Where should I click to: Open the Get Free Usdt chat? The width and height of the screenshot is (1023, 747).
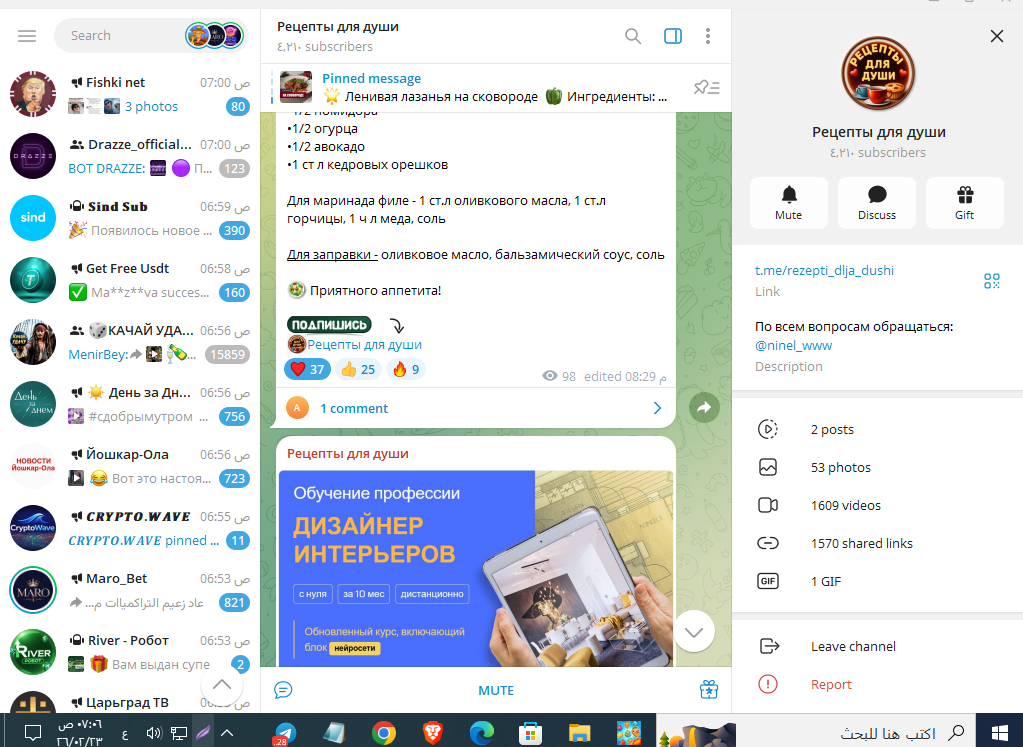point(130,280)
